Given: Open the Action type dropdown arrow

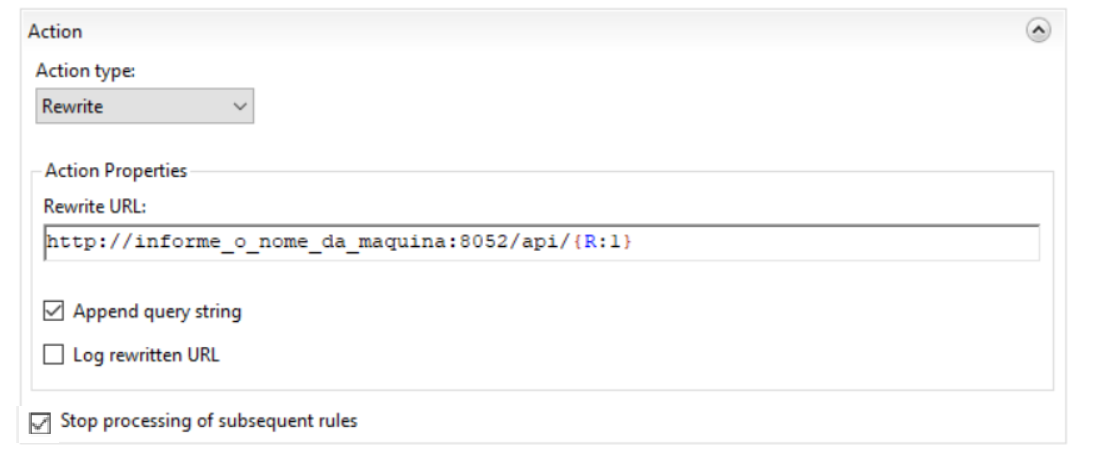Looking at the screenshot, I should (240, 107).
